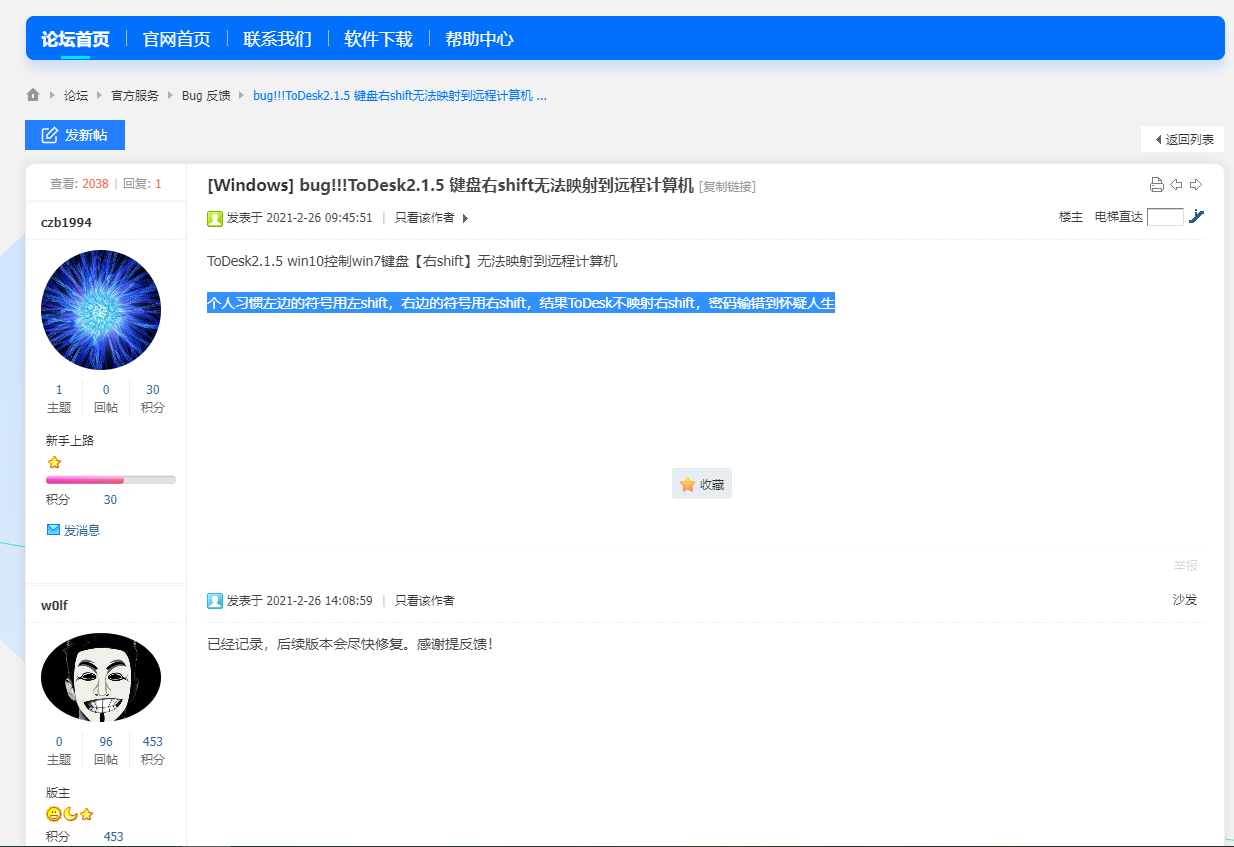Go to 论坛 breadcrumb link
The image size is (1234, 847).
76,96
